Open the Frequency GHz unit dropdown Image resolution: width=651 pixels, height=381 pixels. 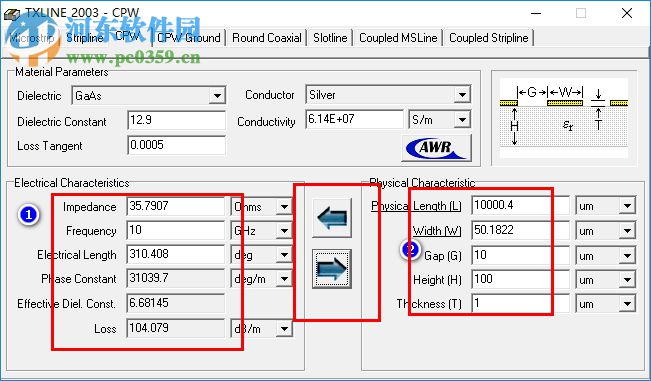pos(284,231)
